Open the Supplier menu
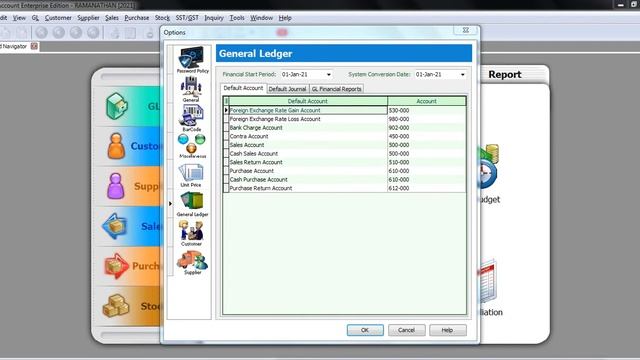The image size is (640, 360). pos(88,18)
